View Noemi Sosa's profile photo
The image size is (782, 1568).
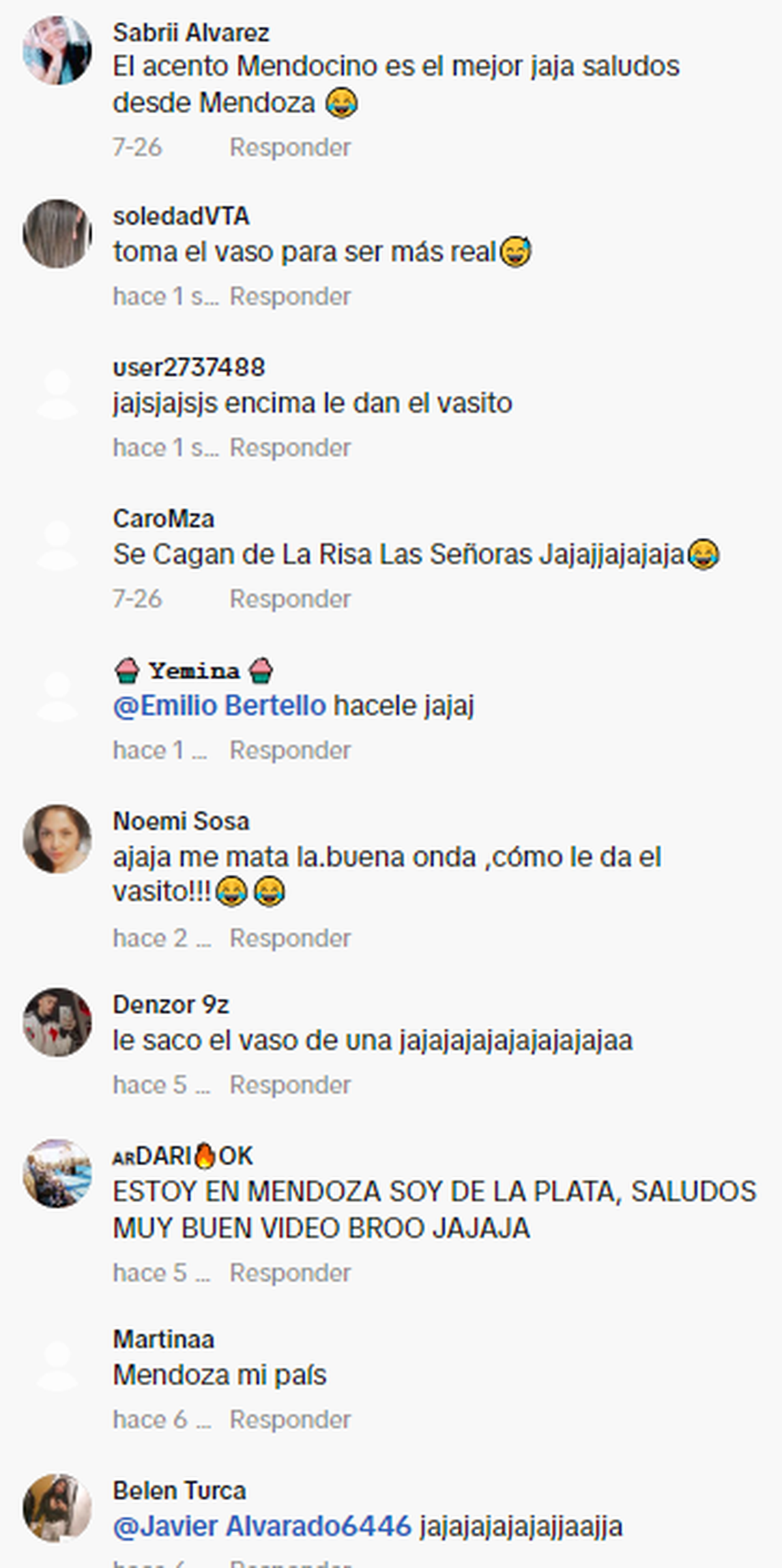point(57,839)
